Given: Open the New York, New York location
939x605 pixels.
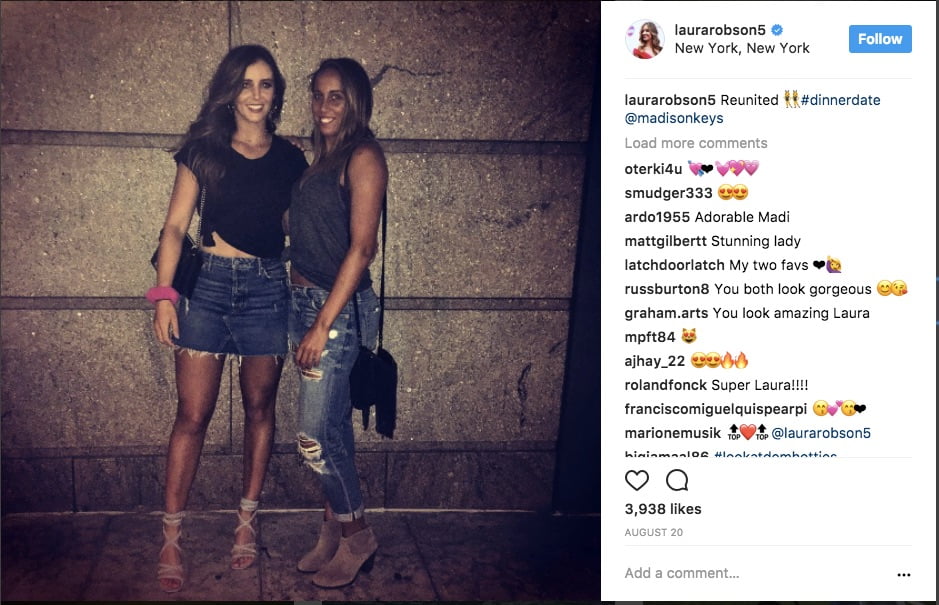Looking at the screenshot, I should pyautogui.click(x=742, y=48).
